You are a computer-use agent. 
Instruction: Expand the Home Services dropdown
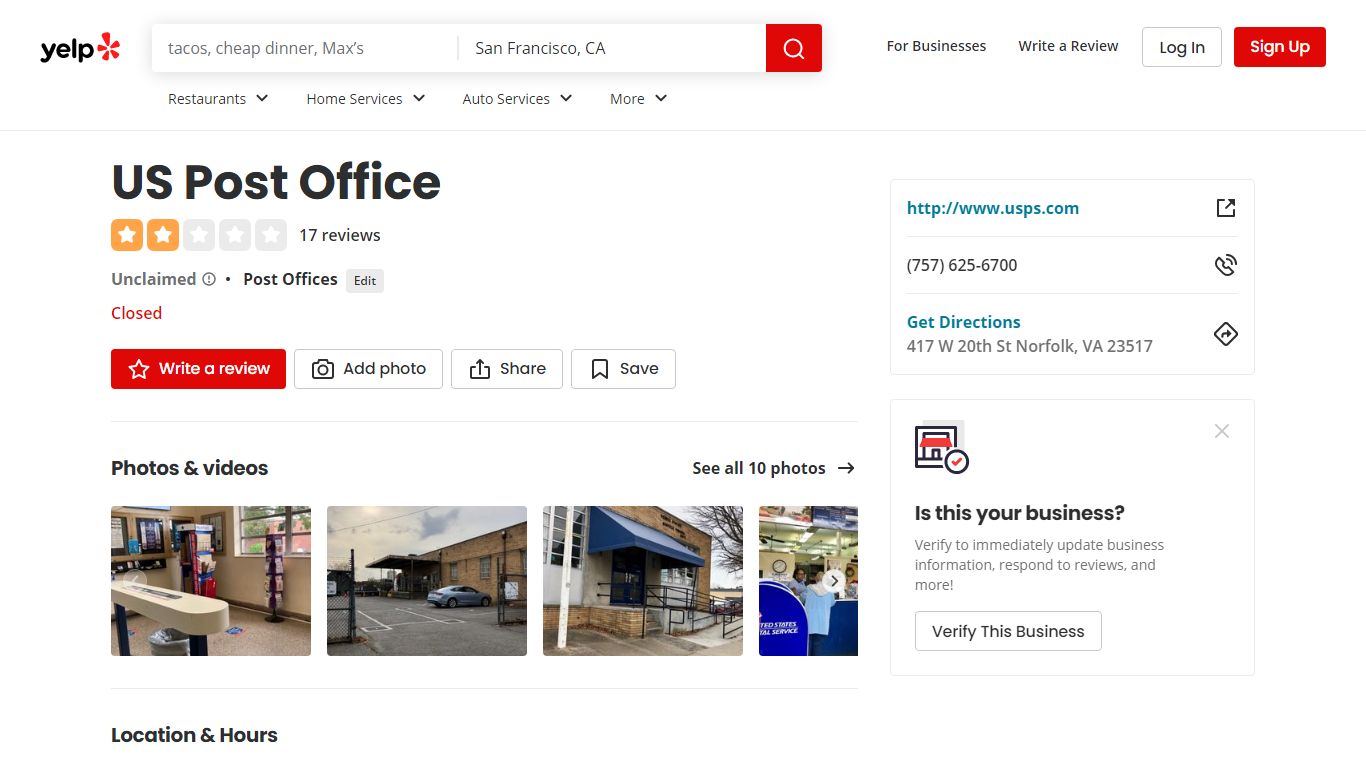pyautogui.click(x=366, y=99)
